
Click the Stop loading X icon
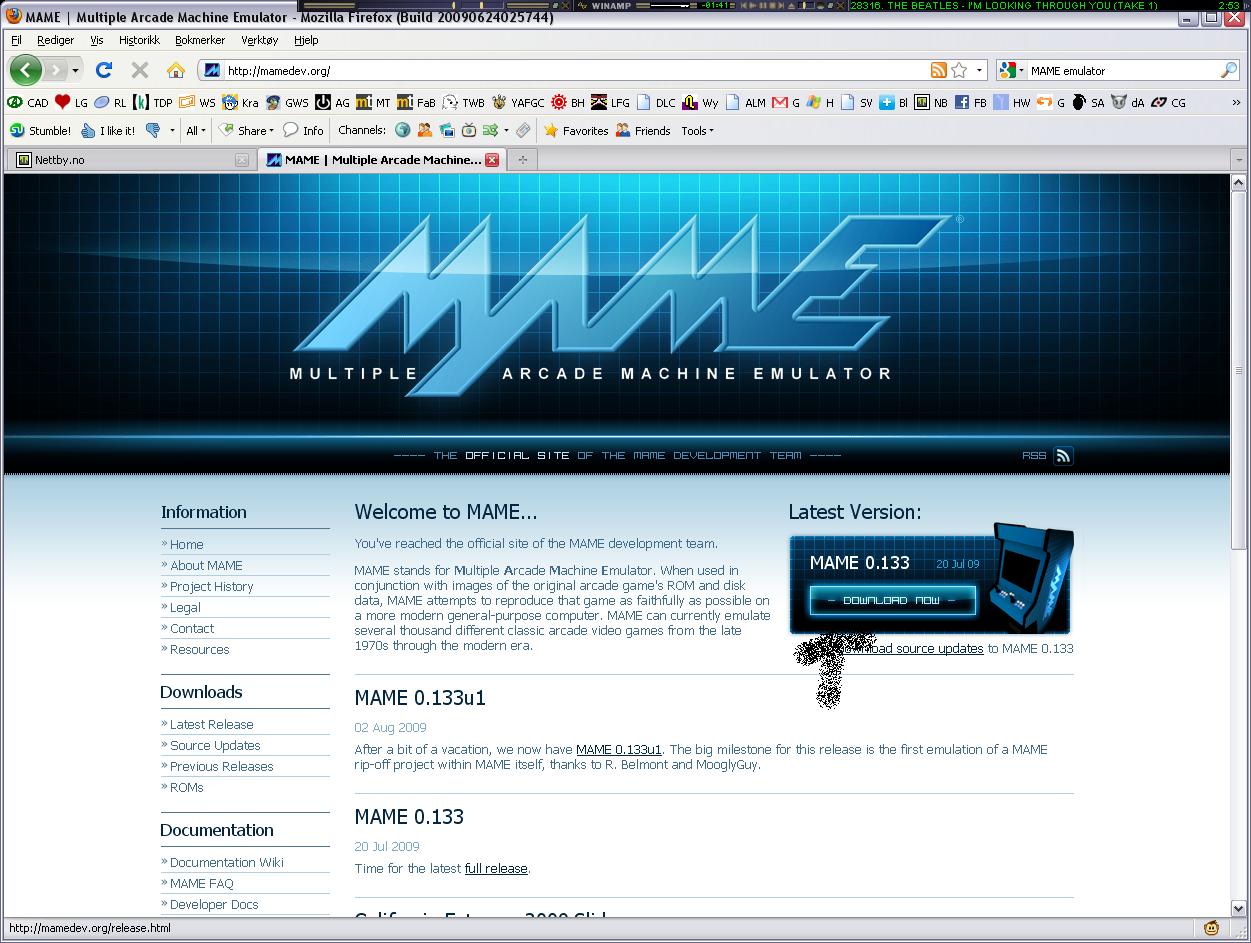tap(140, 70)
